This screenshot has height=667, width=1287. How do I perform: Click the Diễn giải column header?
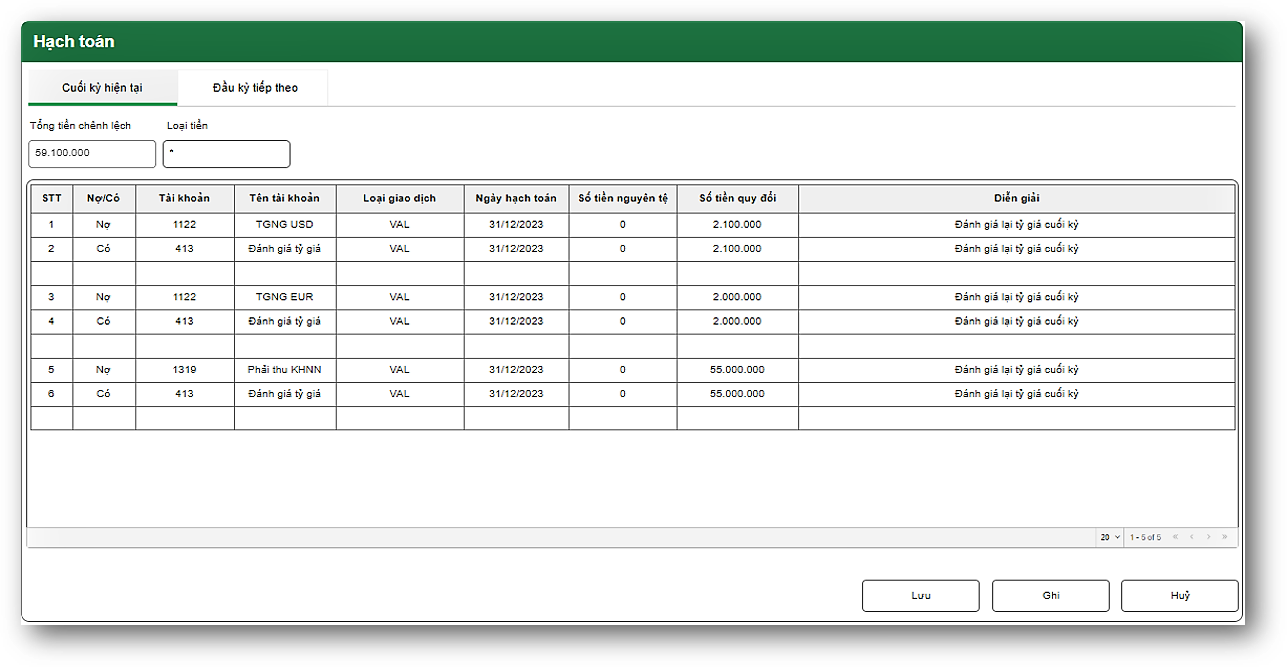pyautogui.click(x=1016, y=198)
